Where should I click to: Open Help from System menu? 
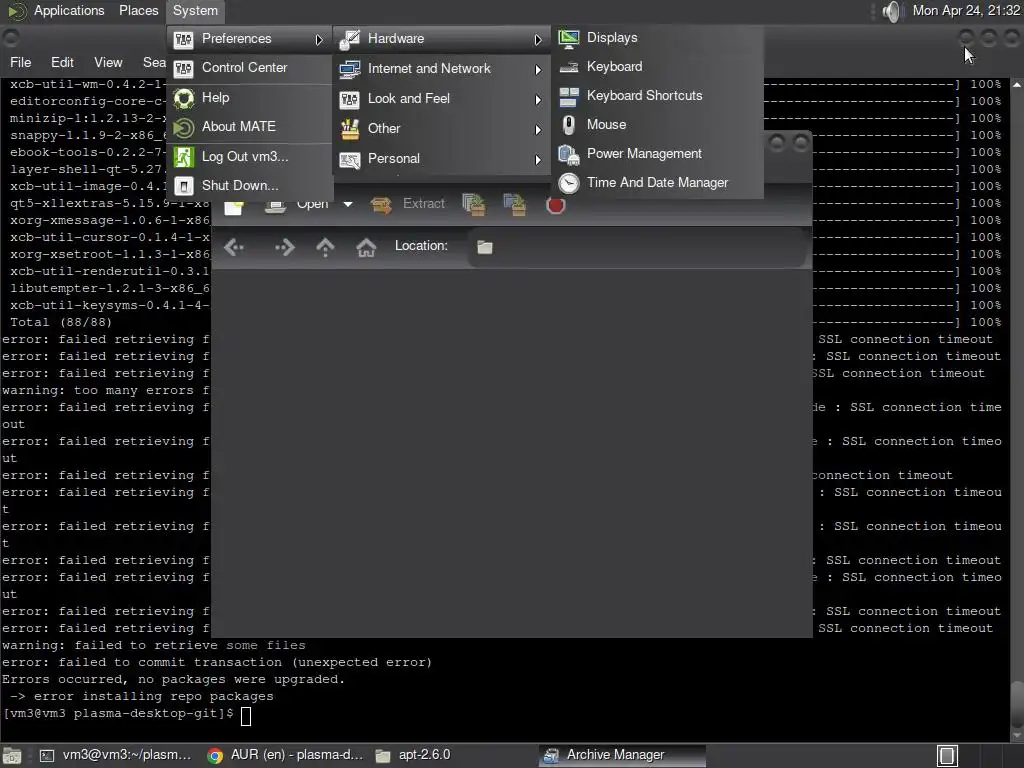pos(250,97)
